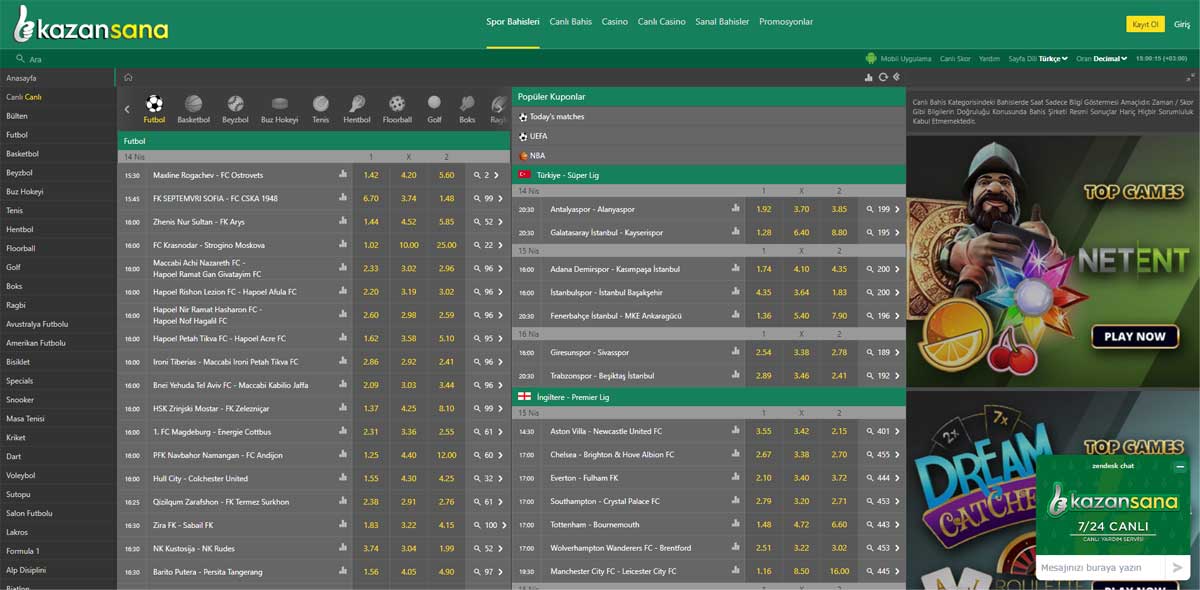Click the double-arrow collapse icon in coupon toolbar
This screenshot has width=1200, height=590.
pos(897,77)
